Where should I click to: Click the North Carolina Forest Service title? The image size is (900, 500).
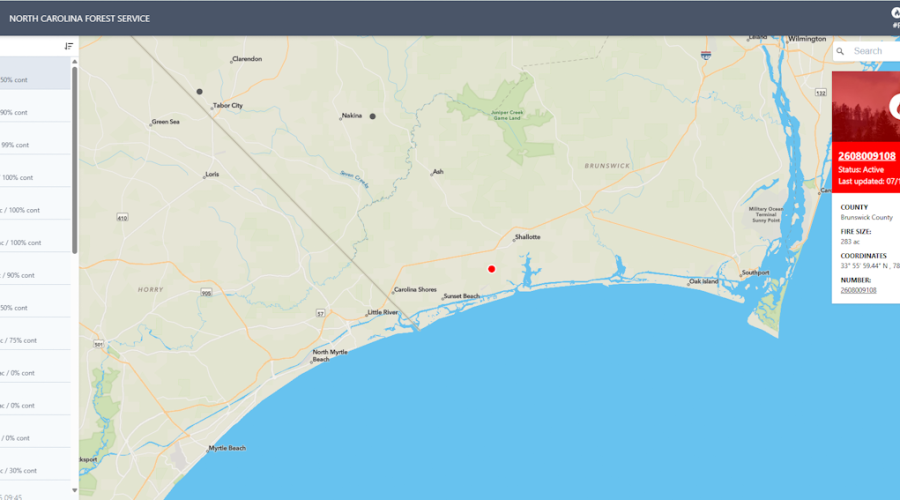[79, 18]
